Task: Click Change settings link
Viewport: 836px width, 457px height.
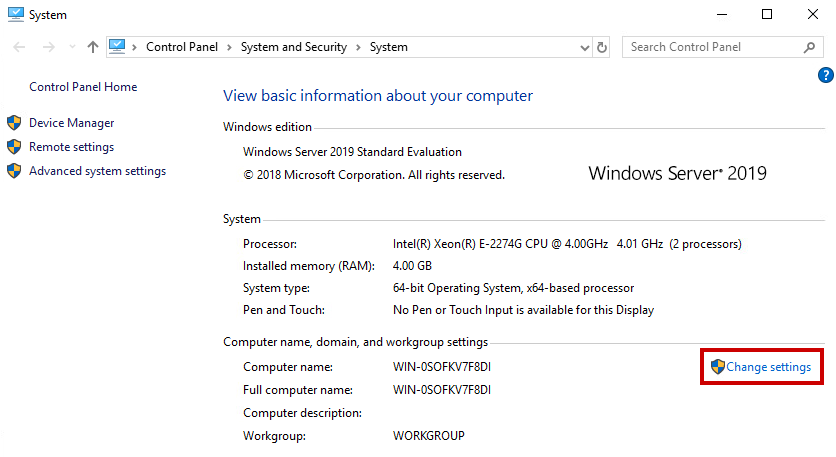Action: [768, 367]
